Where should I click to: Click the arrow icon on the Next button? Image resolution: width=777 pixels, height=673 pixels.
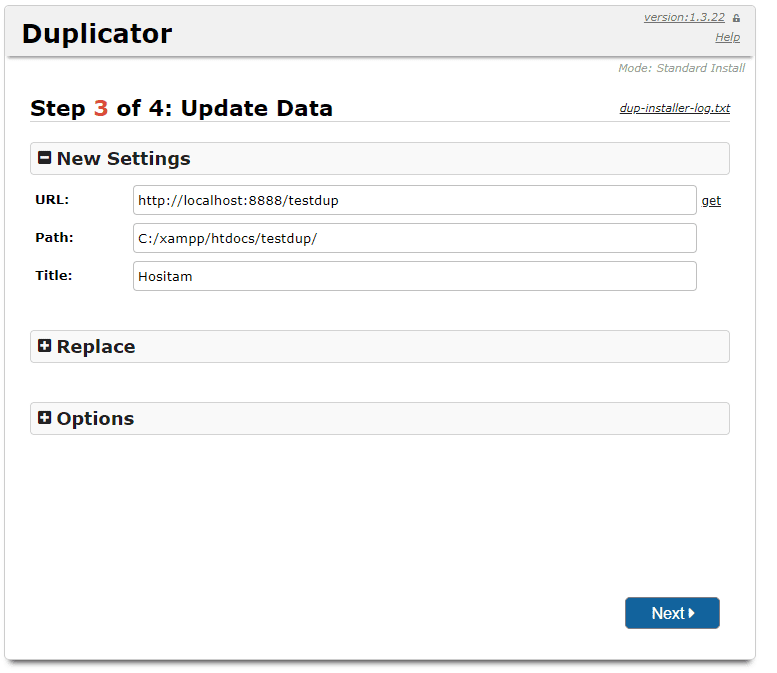[x=692, y=613]
